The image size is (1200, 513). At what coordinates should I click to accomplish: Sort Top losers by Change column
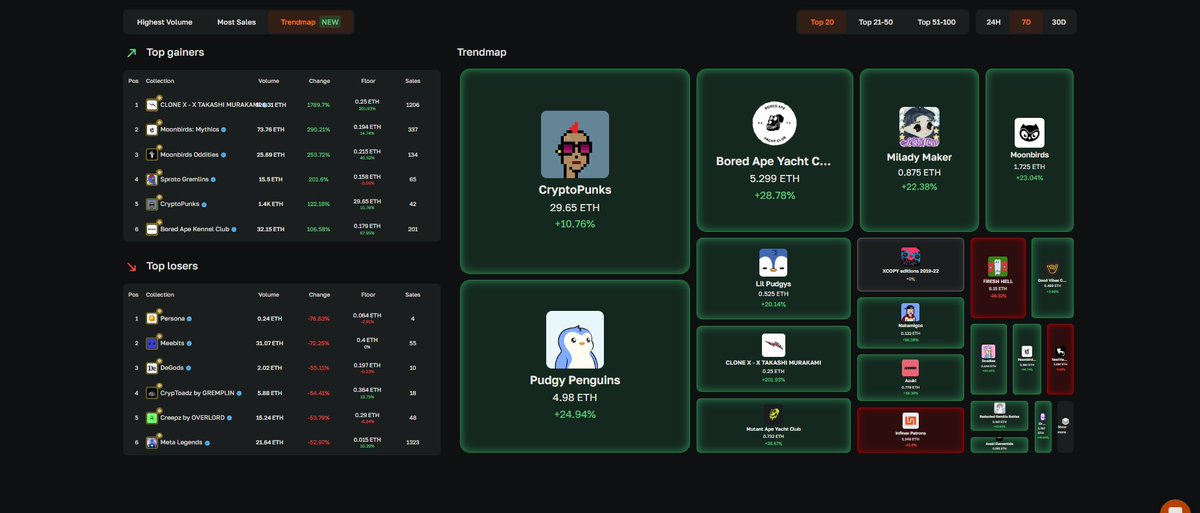[x=319, y=295]
